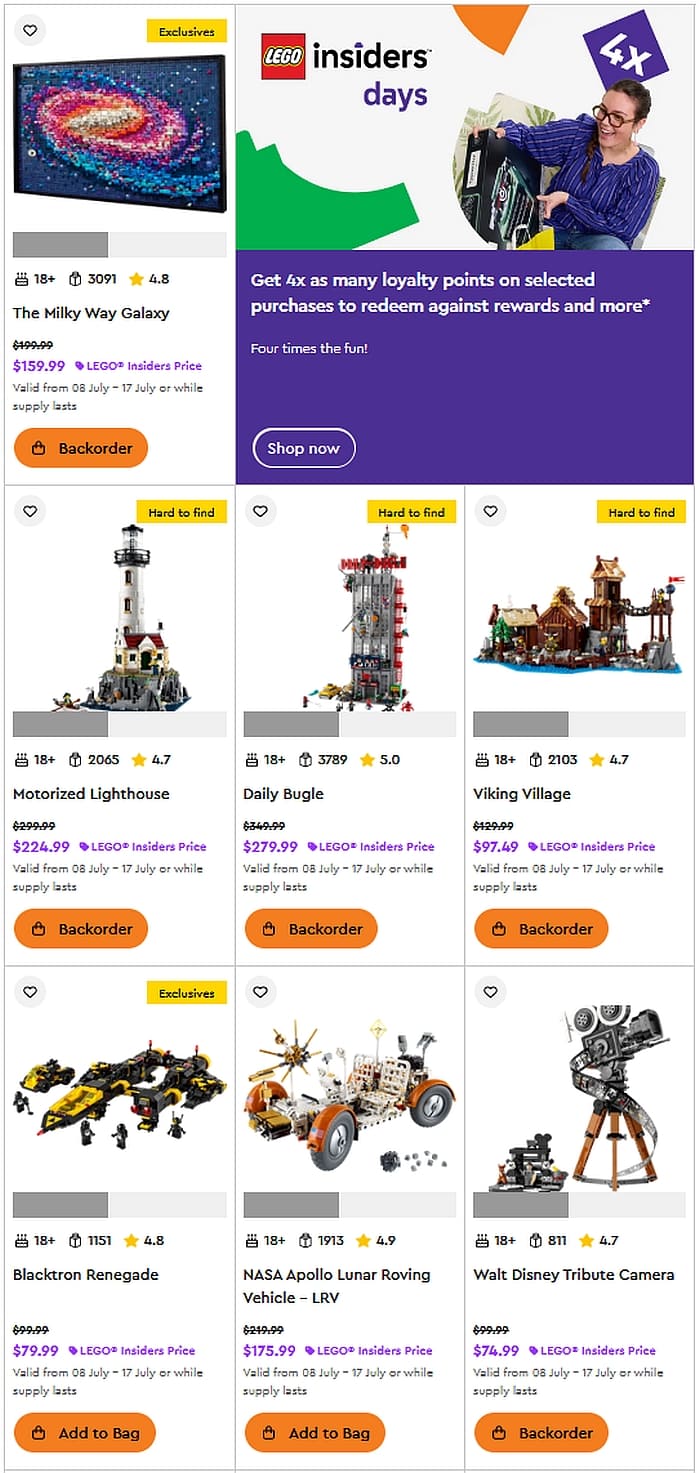The image size is (700, 1473).
Task: Add The Milky Way Galaxy to wishlist
Action: (30, 31)
